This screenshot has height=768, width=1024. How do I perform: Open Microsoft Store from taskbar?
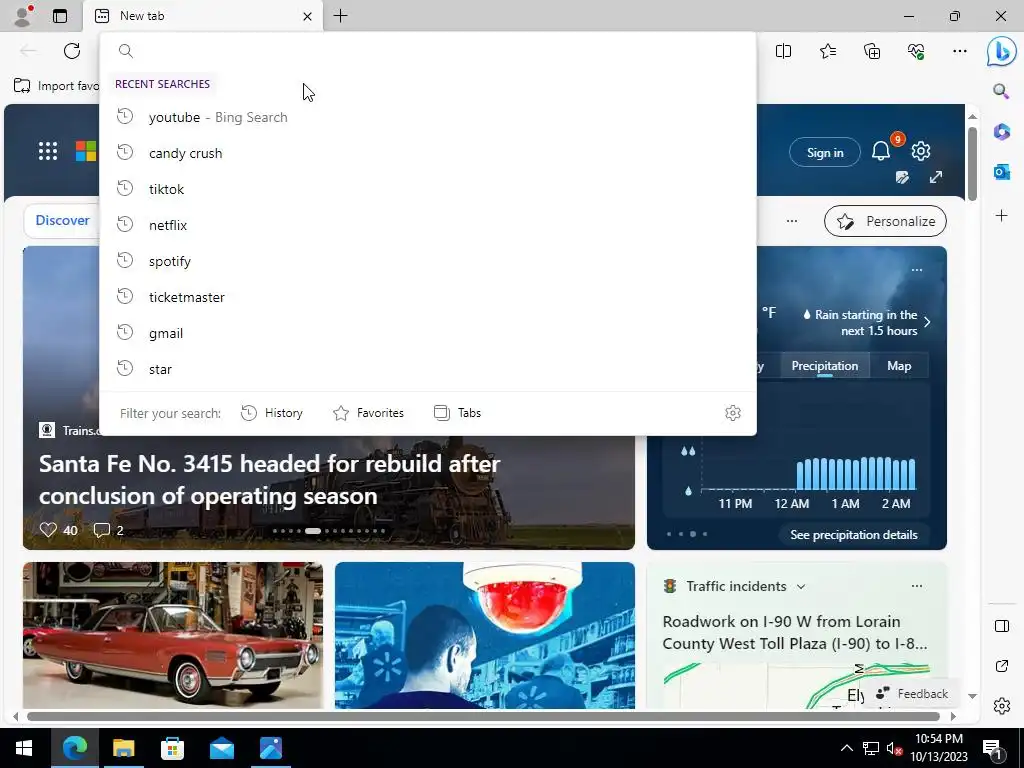172,748
